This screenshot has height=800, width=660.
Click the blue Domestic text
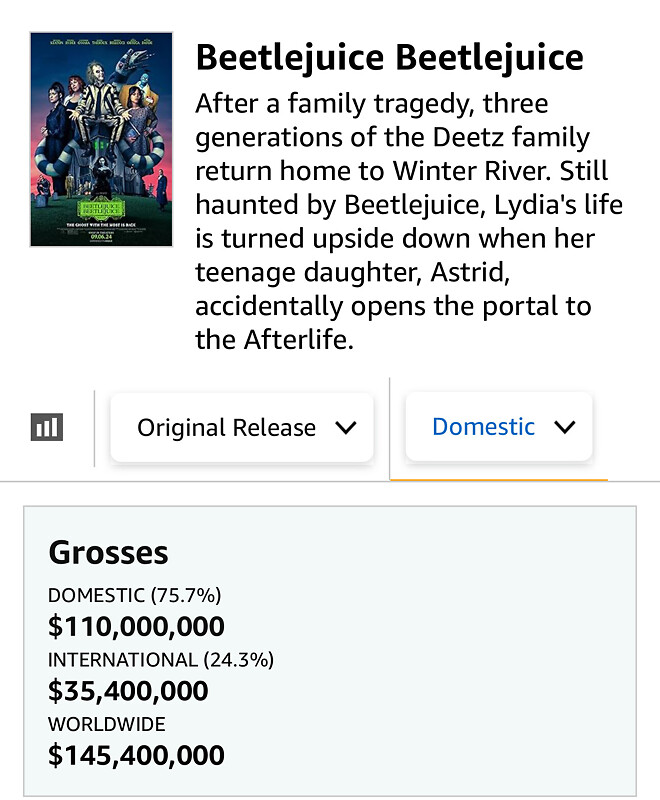(483, 427)
